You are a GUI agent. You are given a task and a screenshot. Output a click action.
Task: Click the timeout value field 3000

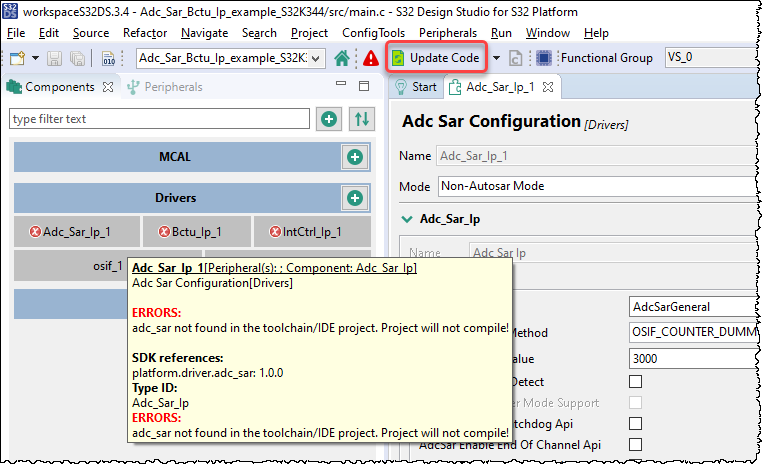[x=694, y=358]
